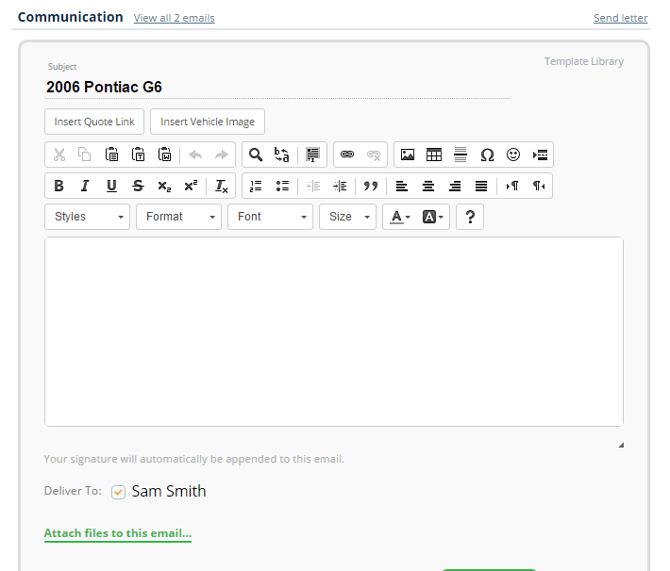Open the smiley emoticon picker

(x=513, y=155)
